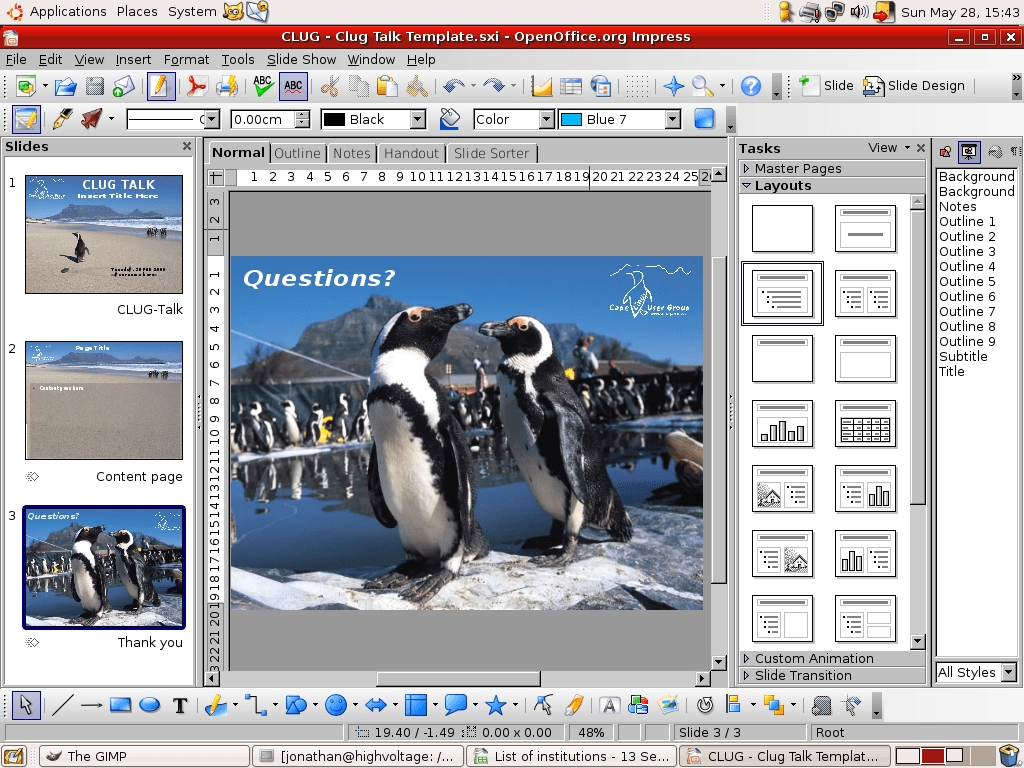Viewport: 1024px width, 768px height.
Task: Click the Fontwork Gallery icon
Action: click(609, 705)
